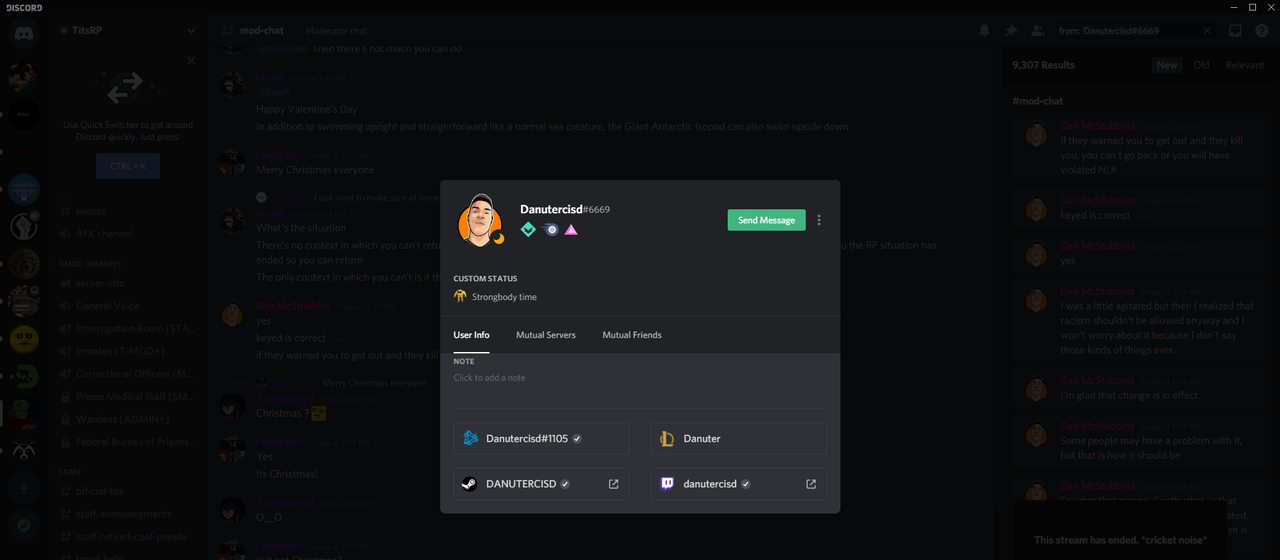Open pinned messages pin icon
The height and width of the screenshot is (560, 1280).
click(1011, 31)
